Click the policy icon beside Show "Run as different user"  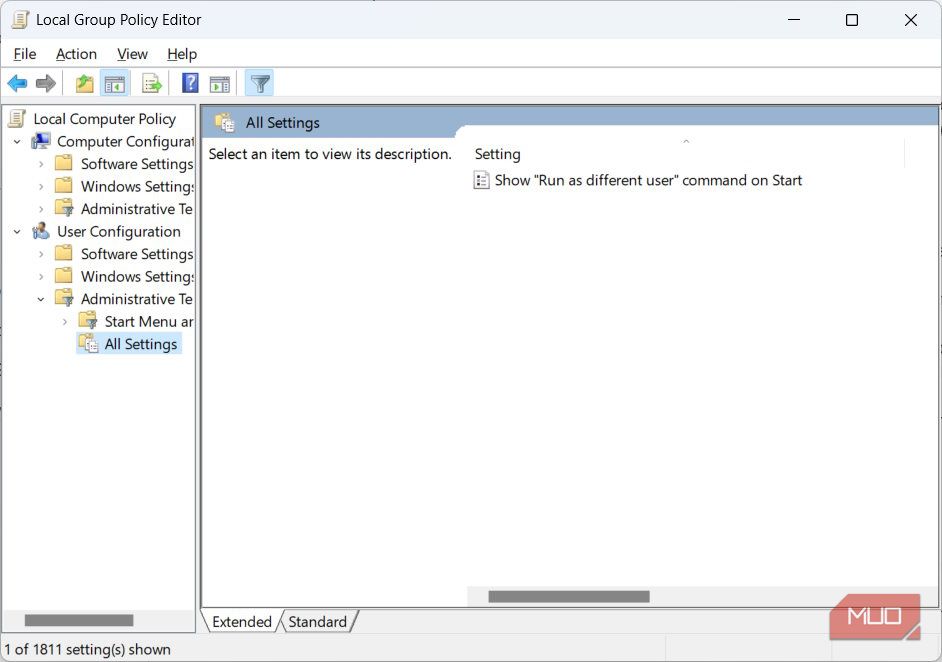[x=481, y=180]
